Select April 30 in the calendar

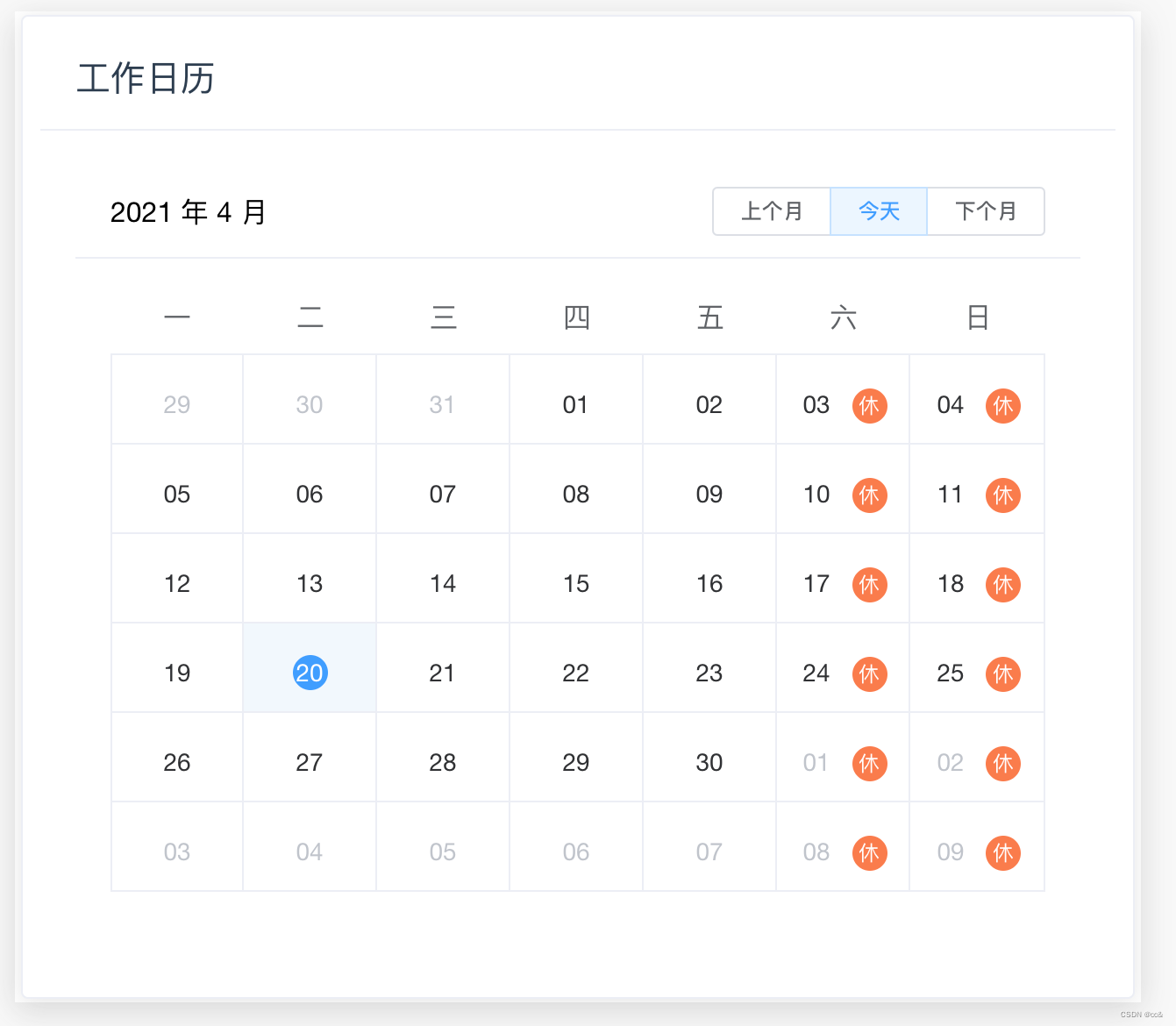point(709,762)
